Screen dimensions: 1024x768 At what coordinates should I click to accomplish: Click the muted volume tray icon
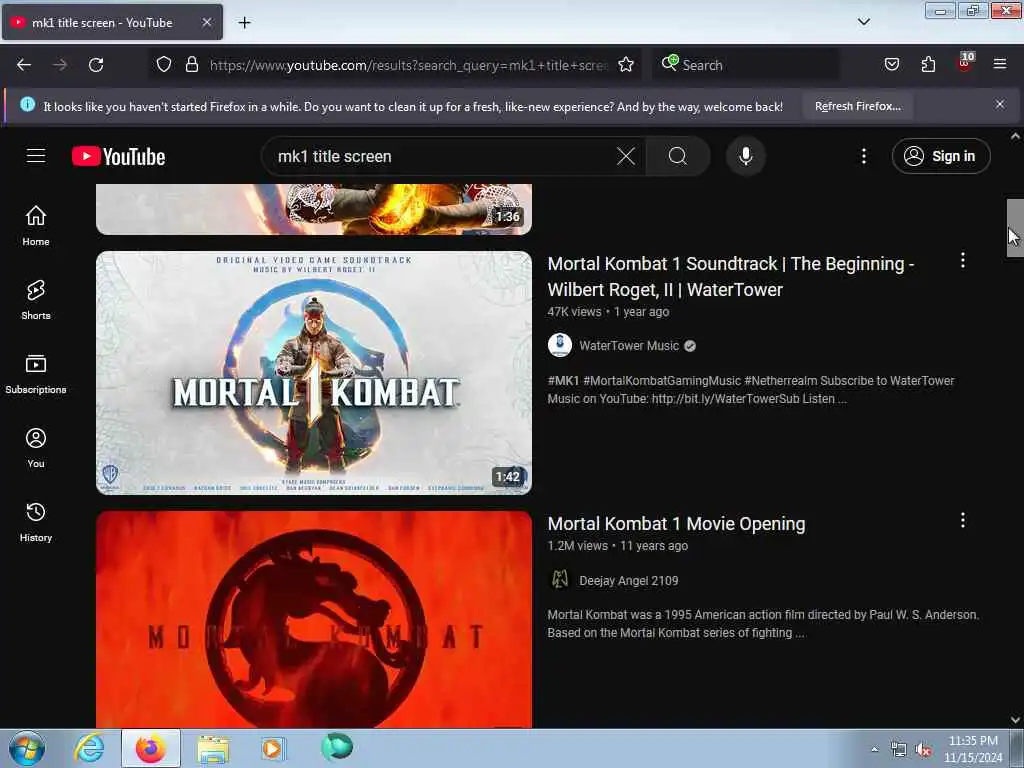point(923,750)
